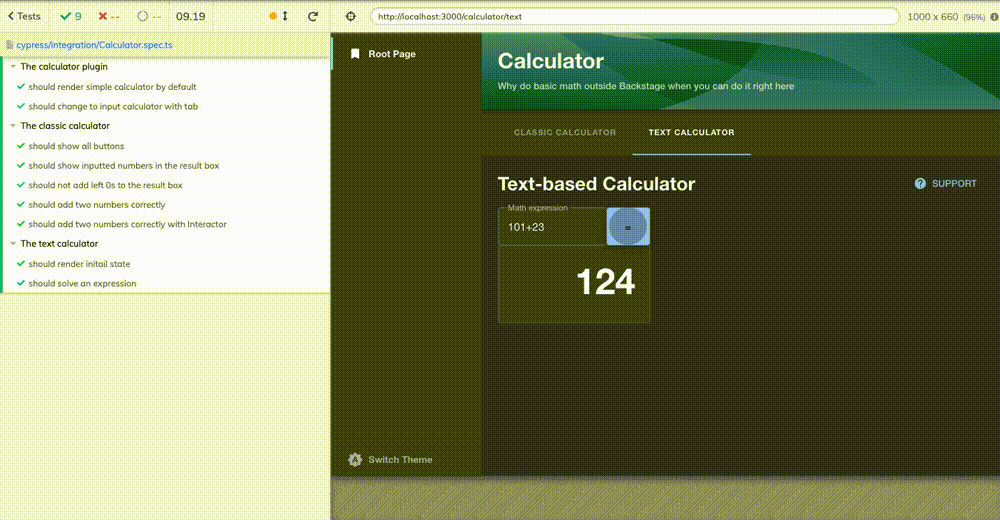This screenshot has height=520, width=1000.
Task: Click the rerun tests reload icon
Action: tap(313, 17)
